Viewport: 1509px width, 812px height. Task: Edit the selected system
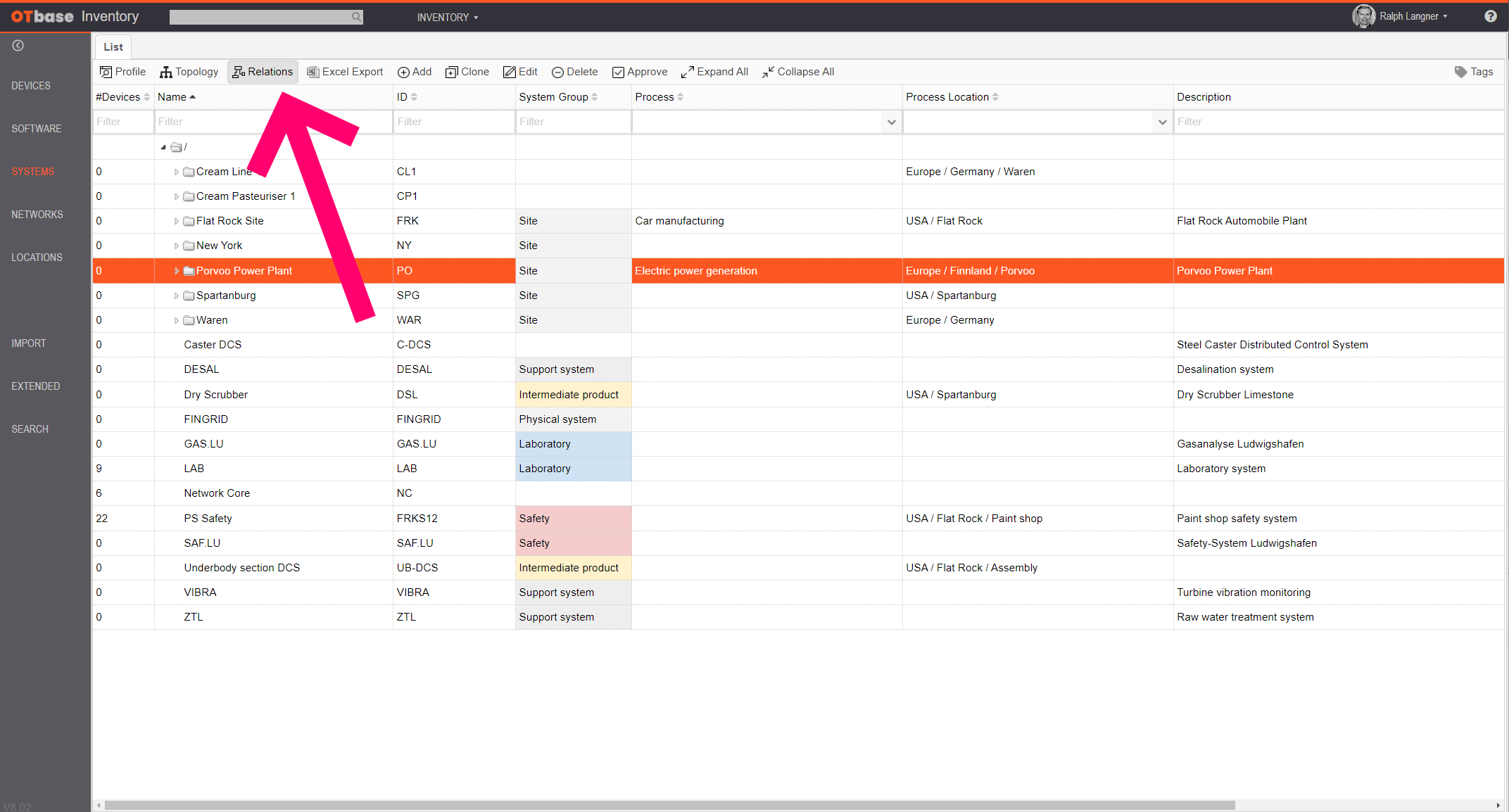tap(520, 72)
